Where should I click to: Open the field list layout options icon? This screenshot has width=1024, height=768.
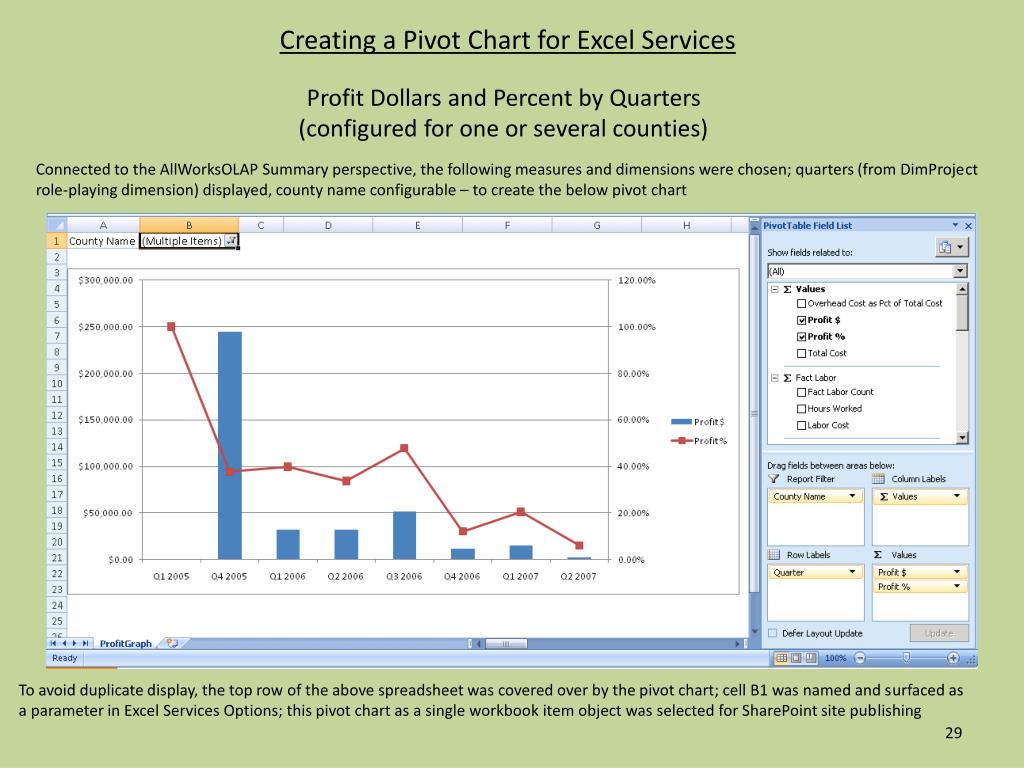[952, 248]
